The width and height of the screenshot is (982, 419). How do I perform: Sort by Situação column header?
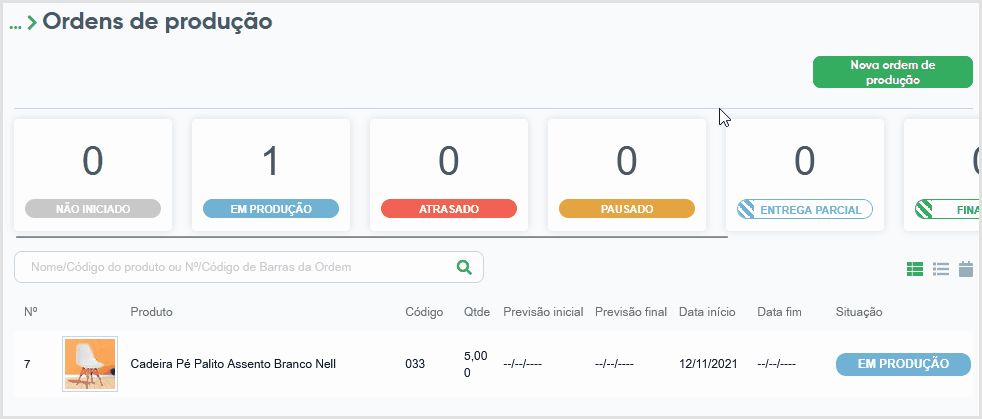859,312
